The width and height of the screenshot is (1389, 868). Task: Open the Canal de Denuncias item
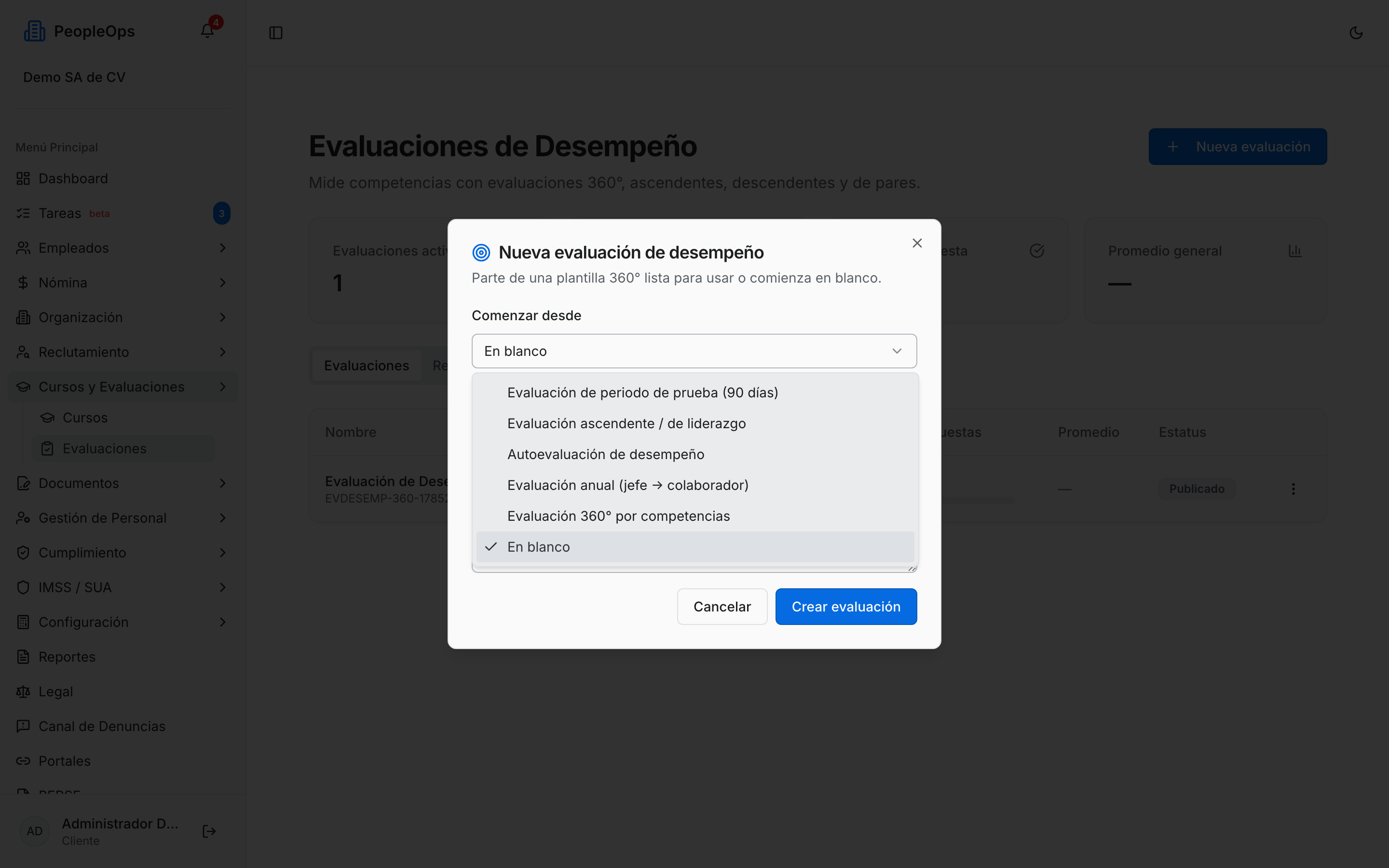point(123,726)
